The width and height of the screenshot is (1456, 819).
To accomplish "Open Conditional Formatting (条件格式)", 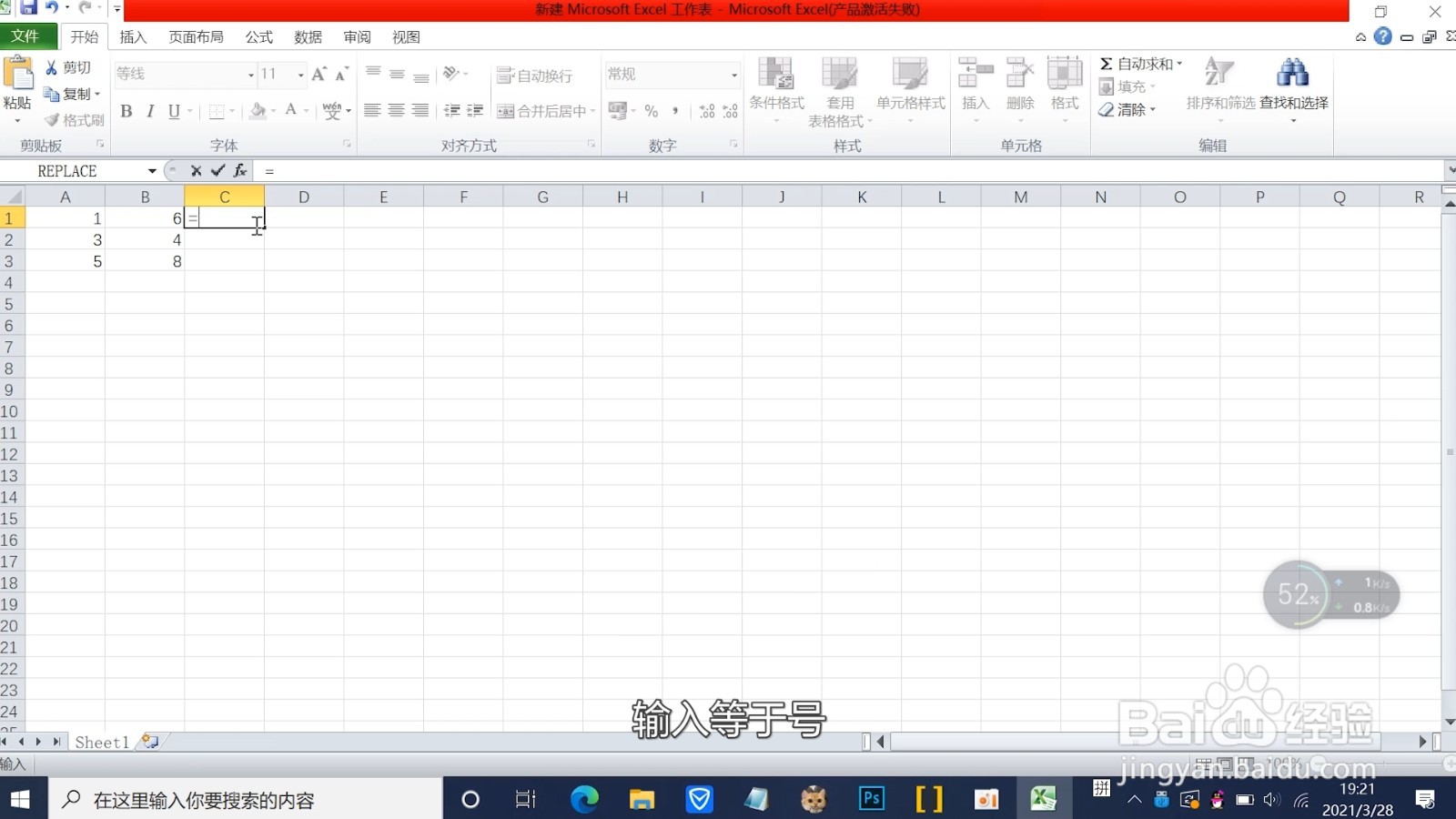I will 776,90.
